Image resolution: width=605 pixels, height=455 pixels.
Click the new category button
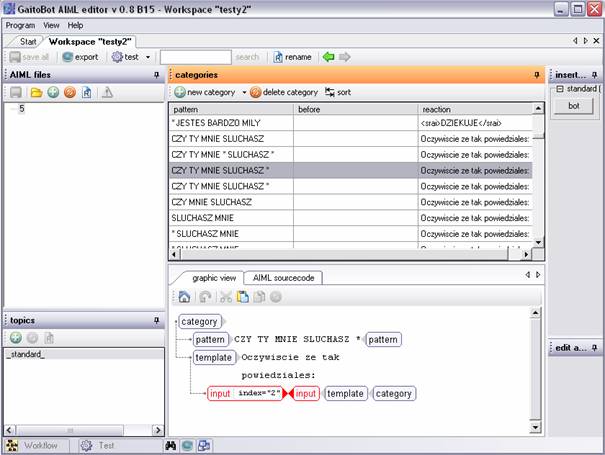[x=204, y=92]
